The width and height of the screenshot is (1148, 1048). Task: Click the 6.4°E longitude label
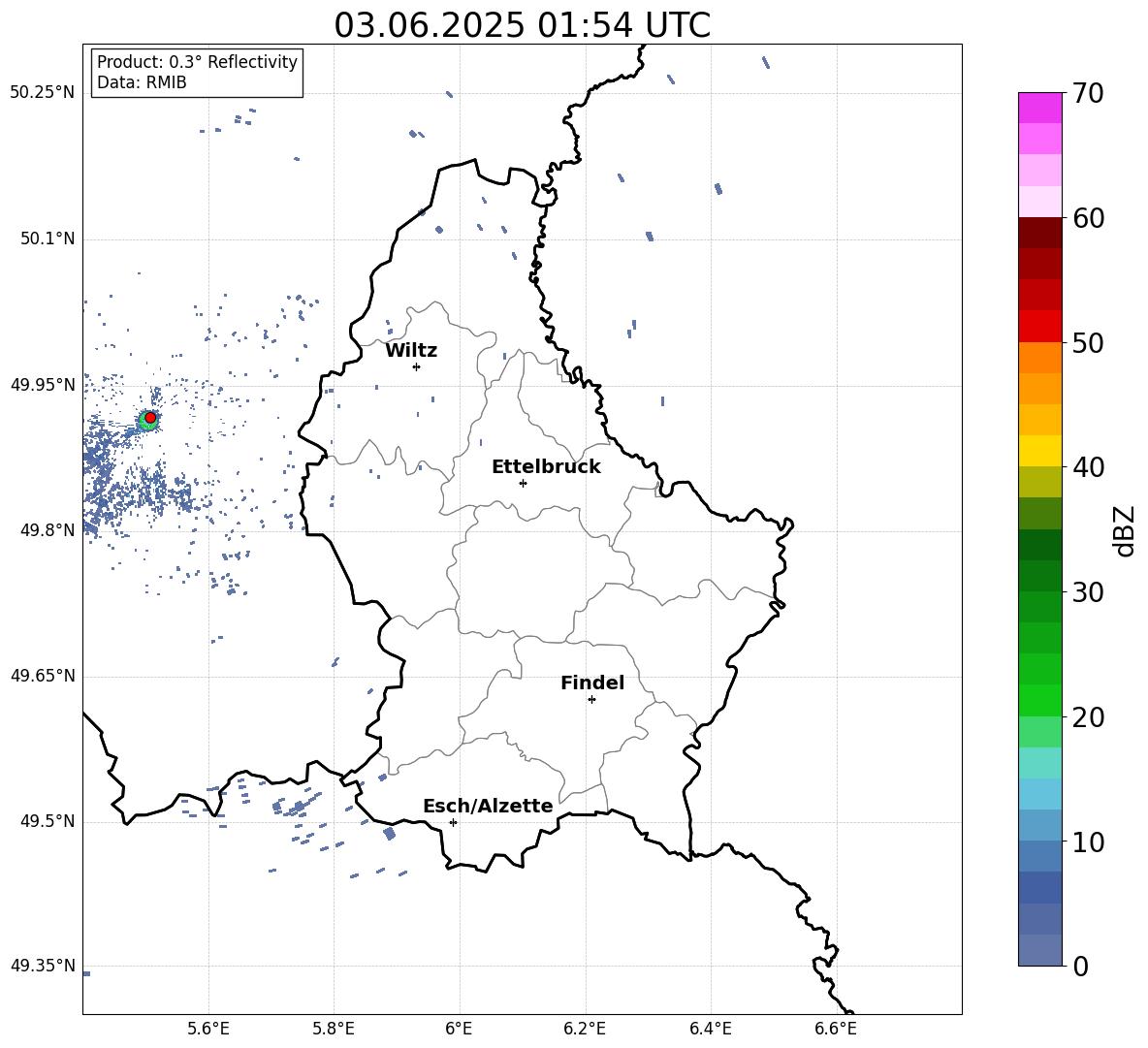pyautogui.click(x=710, y=1030)
